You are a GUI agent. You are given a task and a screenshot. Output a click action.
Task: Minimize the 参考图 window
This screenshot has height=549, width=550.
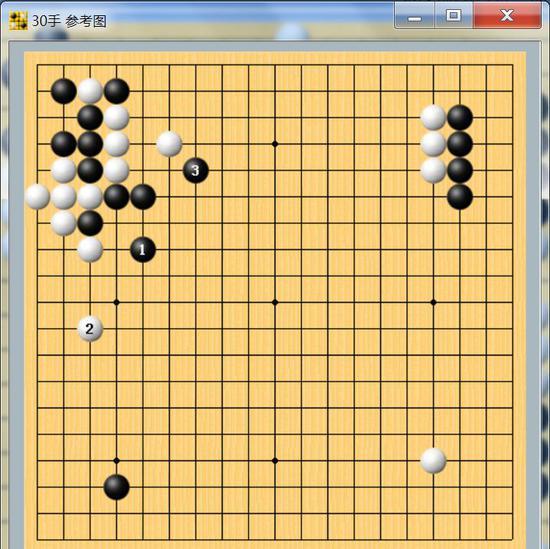click(415, 15)
